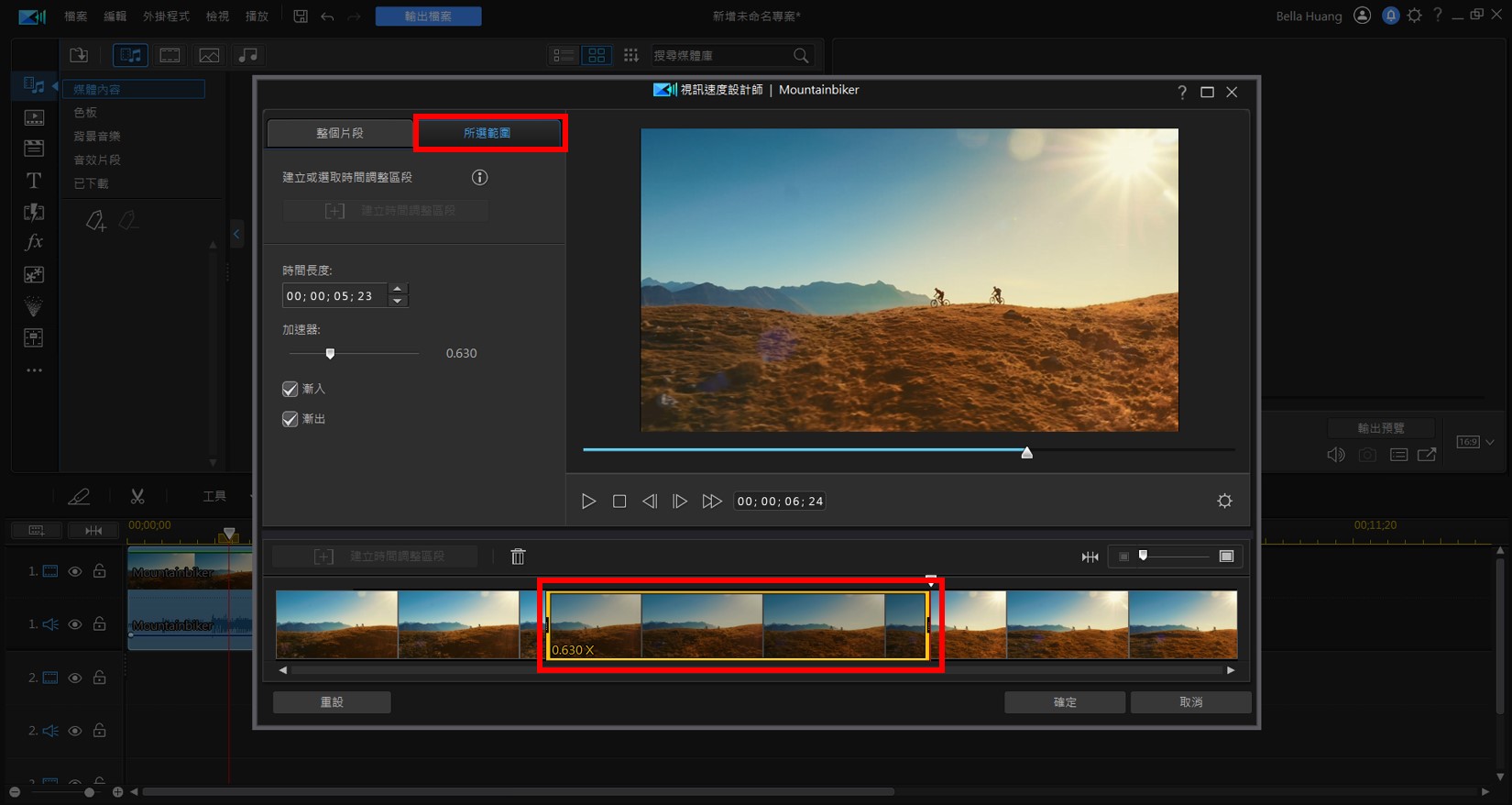This screenshot has width=1512, height=805.
Task: Show only image files in the media library
Action: (x=209, y=55)
